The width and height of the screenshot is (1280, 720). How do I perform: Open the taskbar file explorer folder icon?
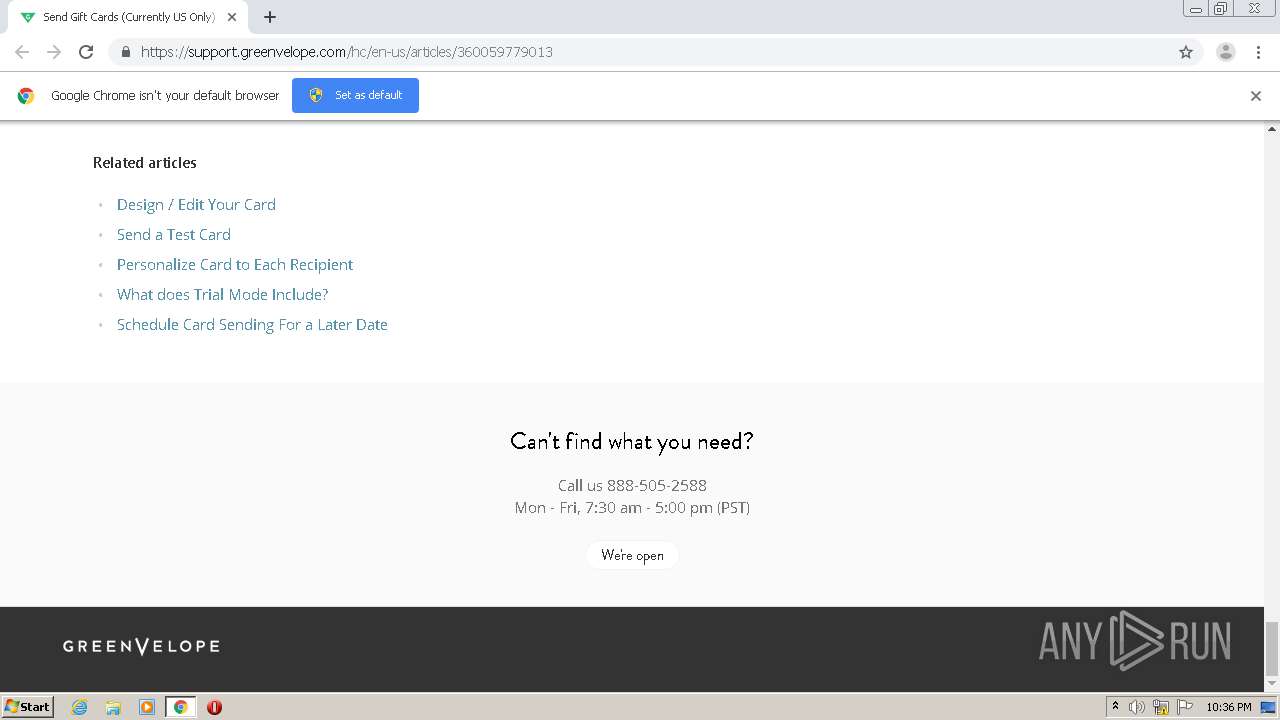(x=113, y=707)
